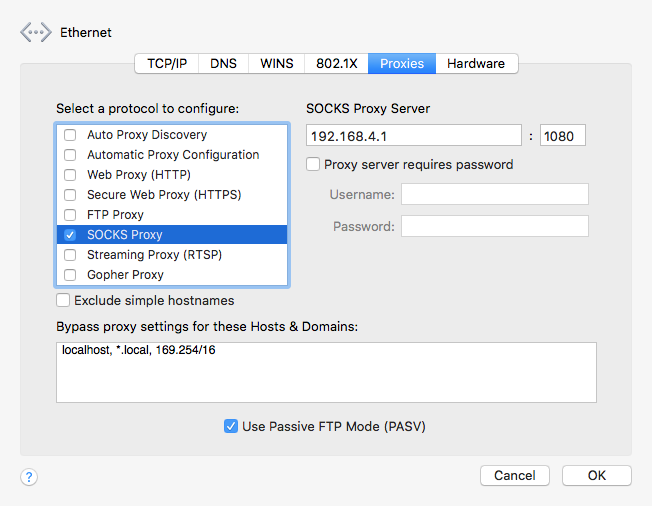Enable Web Proxy (HTTP) protocol
Image resolution: width=652 pixels, height=506 pixels.
click(70, 175)
